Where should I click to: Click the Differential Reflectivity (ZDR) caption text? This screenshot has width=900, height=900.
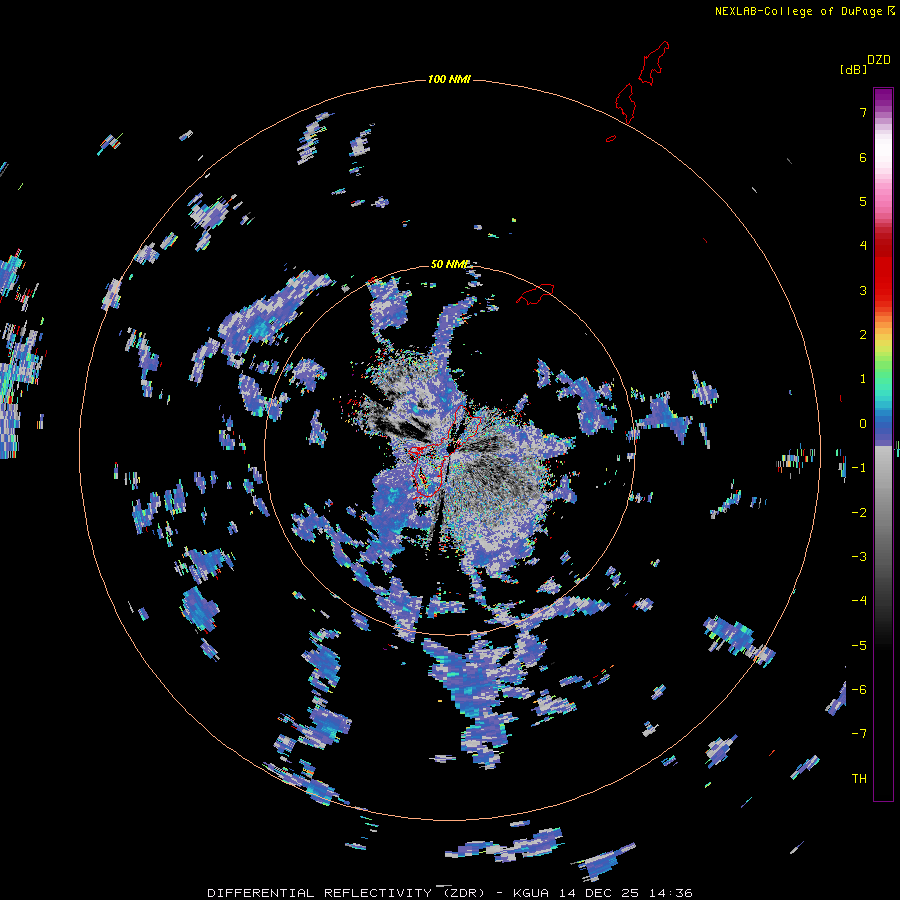[x=346, y=893]
